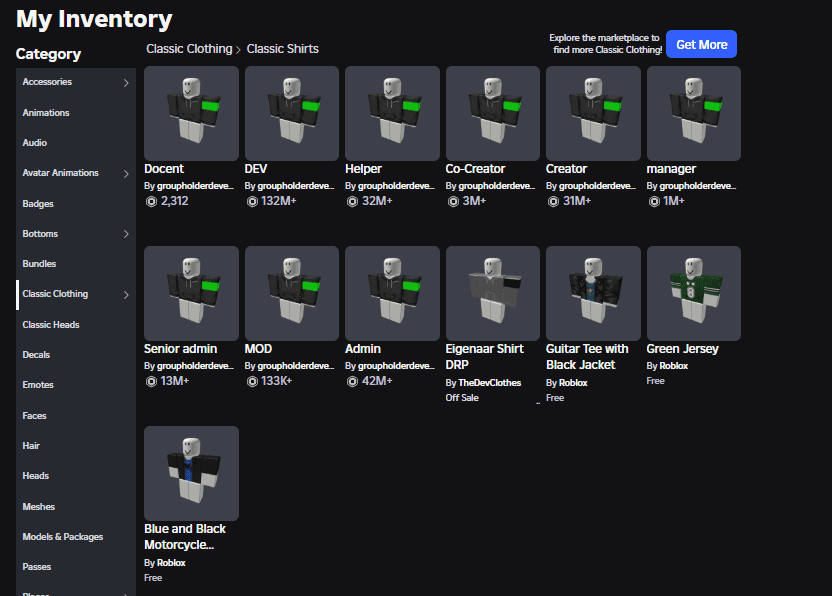The width and height of the screenshot is (832, 596).
Task: Select the Badges category
Action: point(76,204)
